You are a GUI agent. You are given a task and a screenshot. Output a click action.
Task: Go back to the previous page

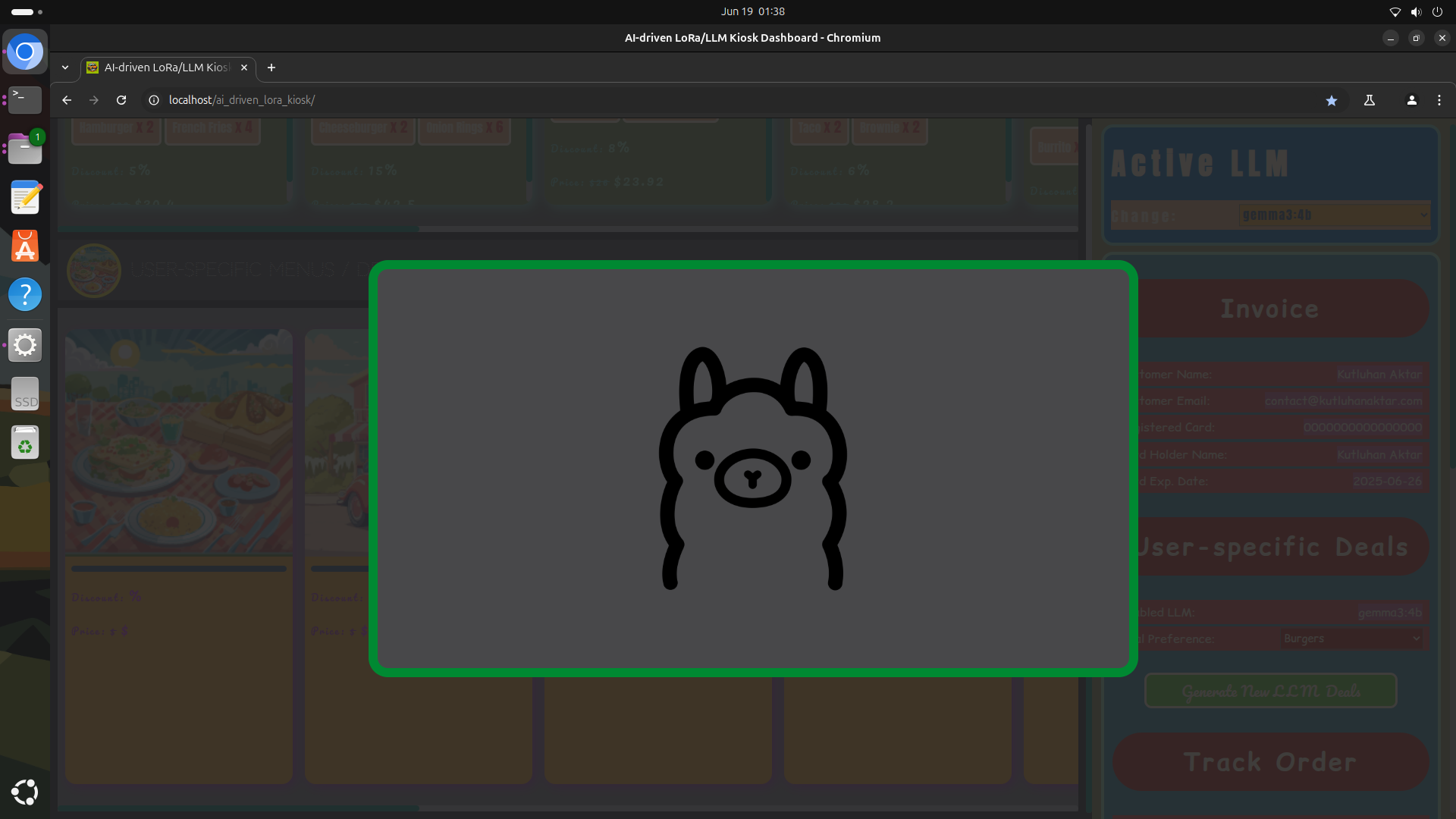67,100
